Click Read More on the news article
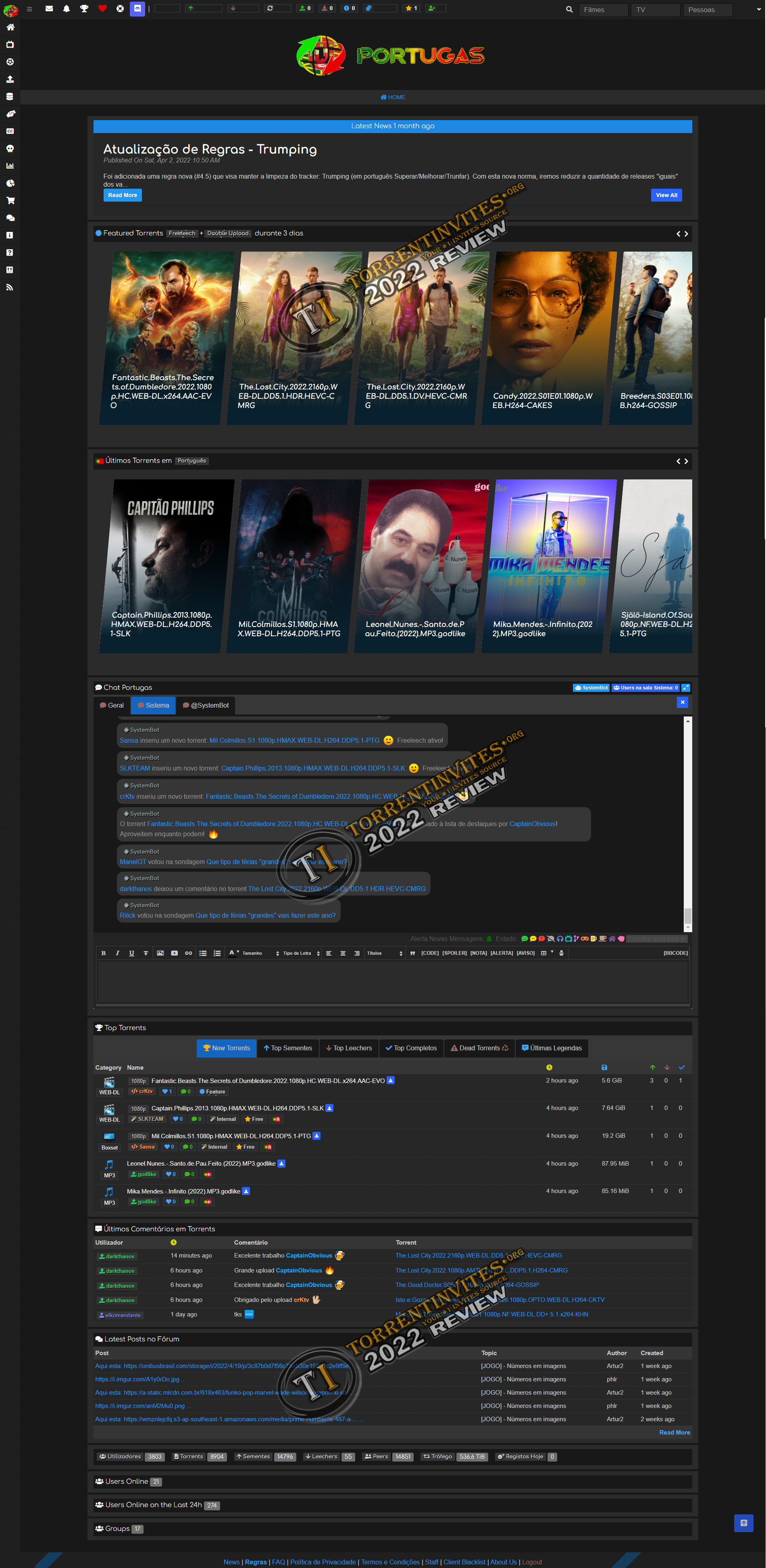 (x=122, y=196)
